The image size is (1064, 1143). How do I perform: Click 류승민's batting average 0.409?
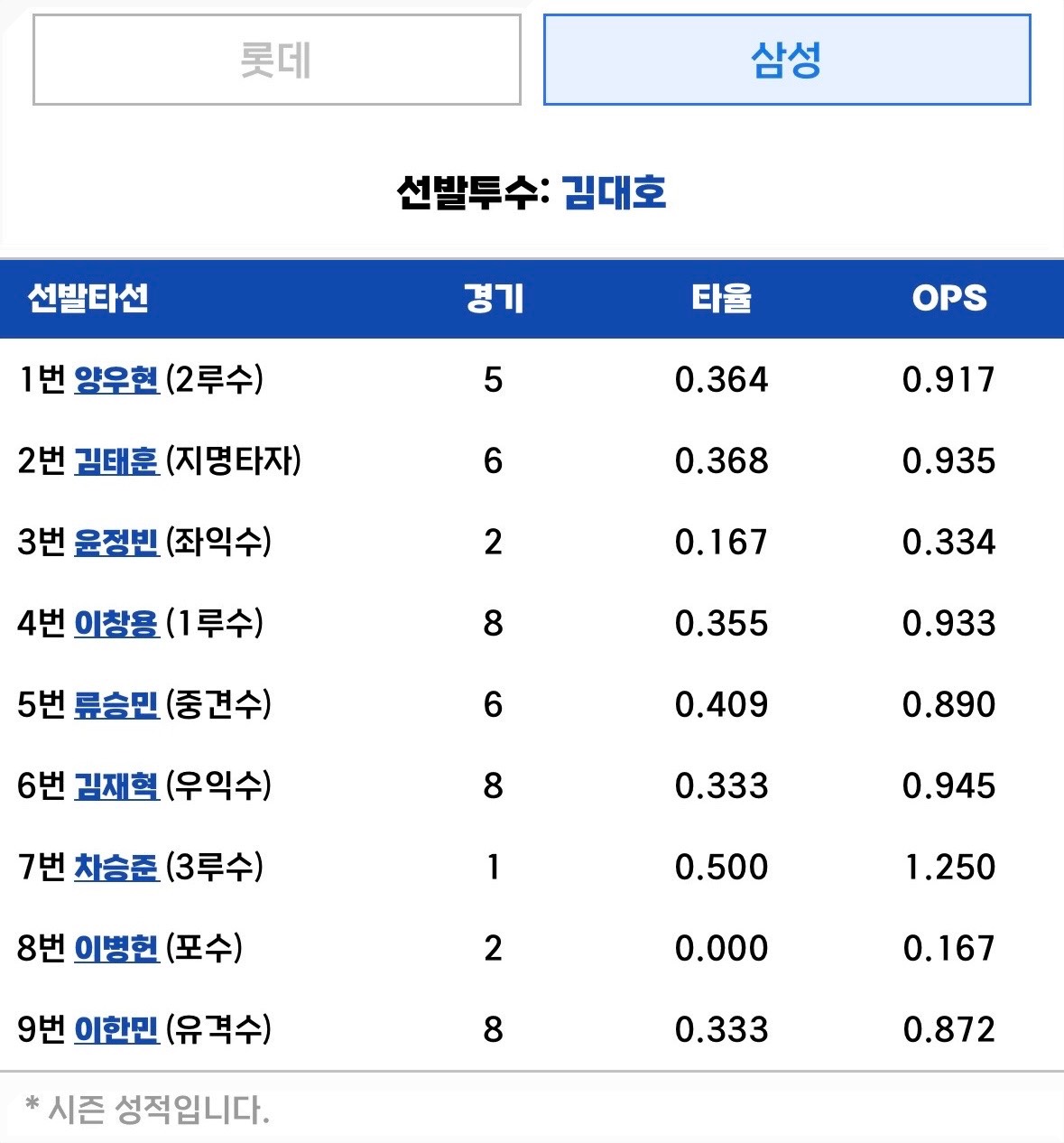click(721, 704)
